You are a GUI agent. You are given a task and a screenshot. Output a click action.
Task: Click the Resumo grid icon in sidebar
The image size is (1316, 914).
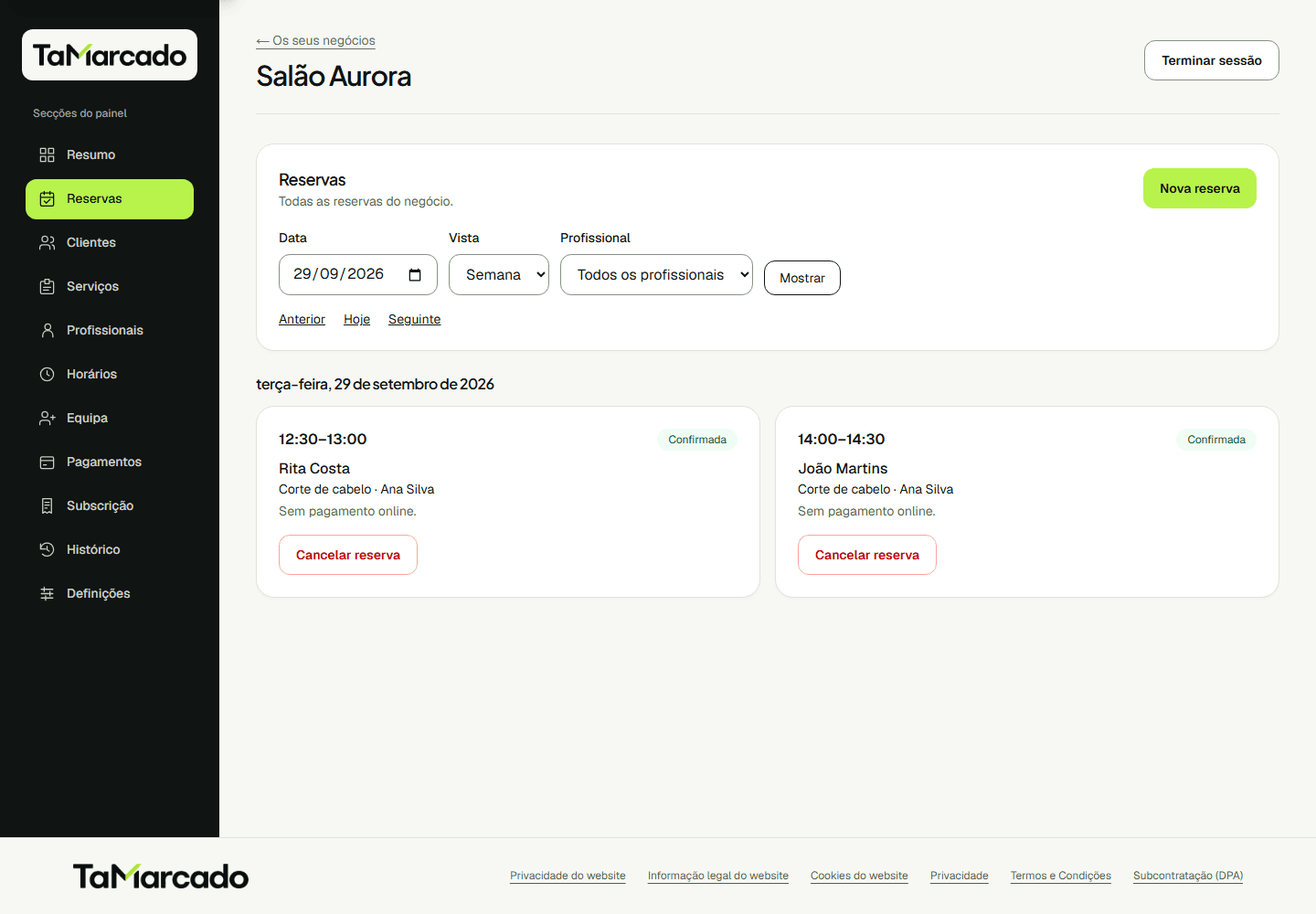48,154
